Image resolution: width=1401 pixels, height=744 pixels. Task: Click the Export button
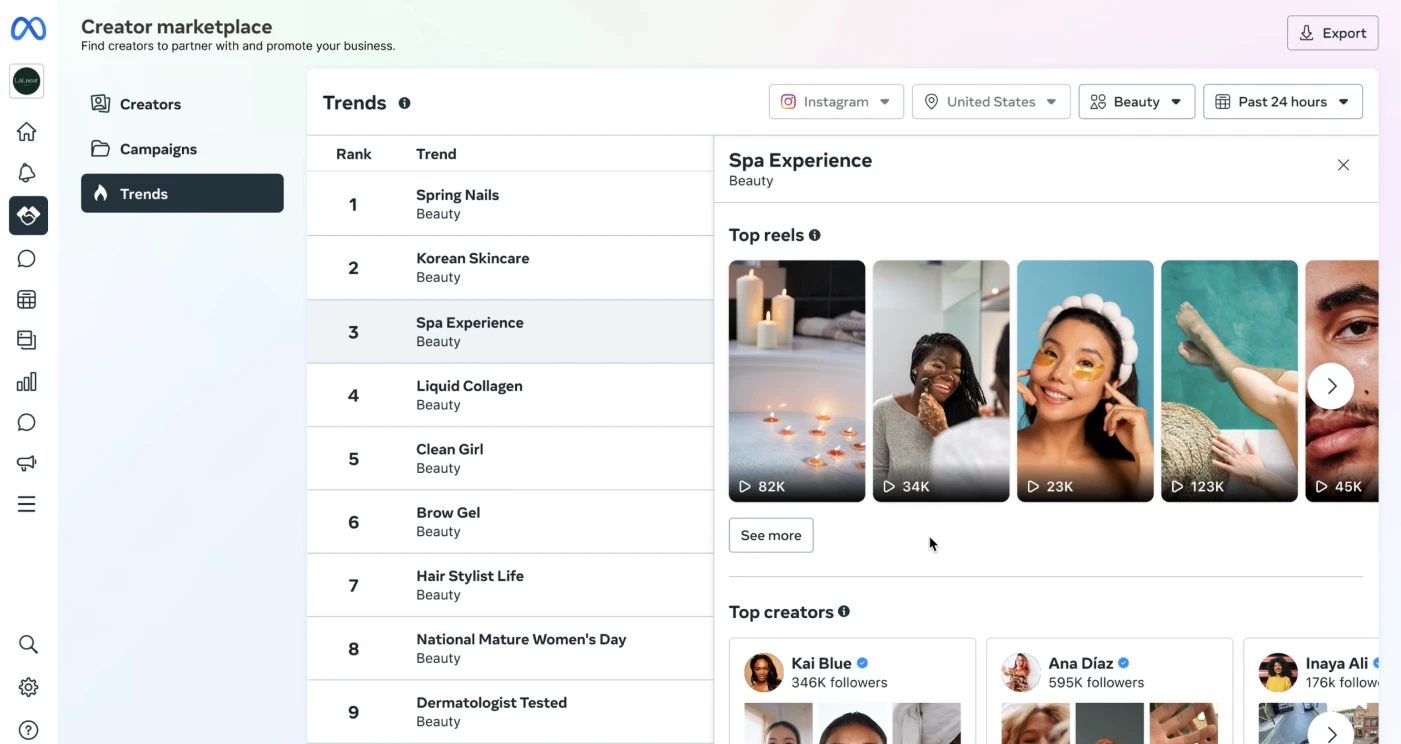coord(1332,33)
